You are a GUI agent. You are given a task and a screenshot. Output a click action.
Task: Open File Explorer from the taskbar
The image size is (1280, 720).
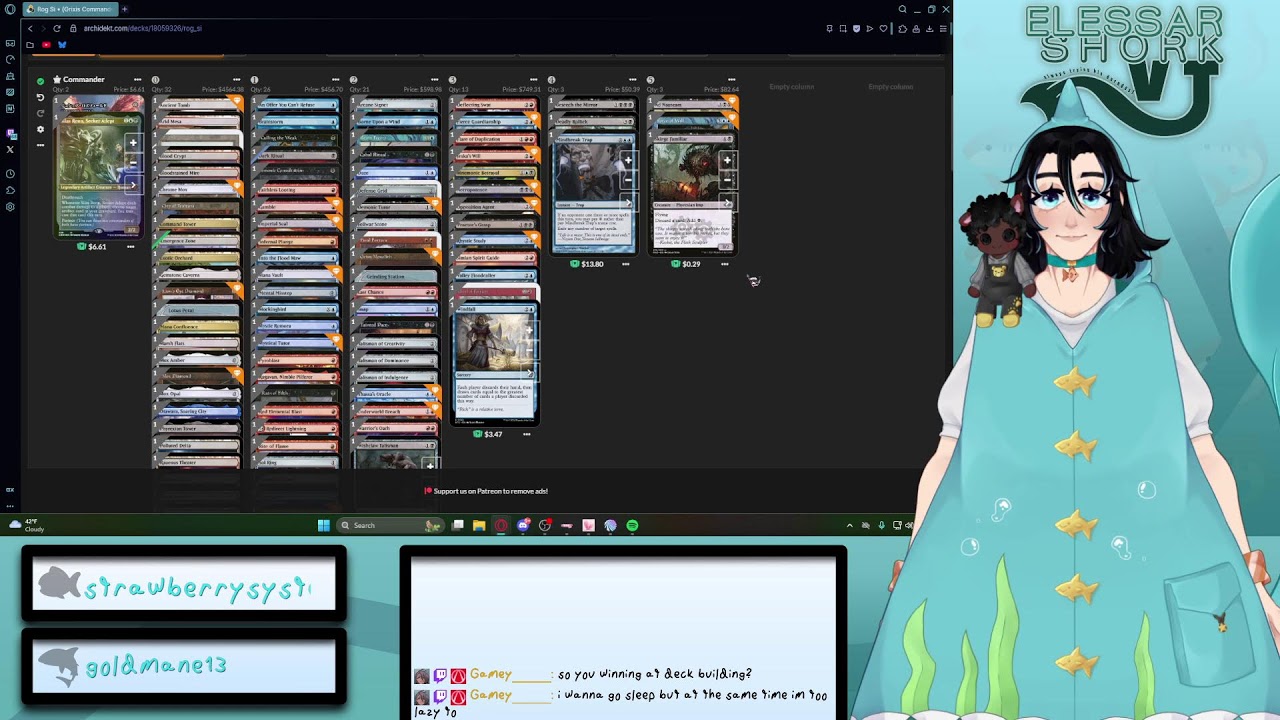[479, 525]
